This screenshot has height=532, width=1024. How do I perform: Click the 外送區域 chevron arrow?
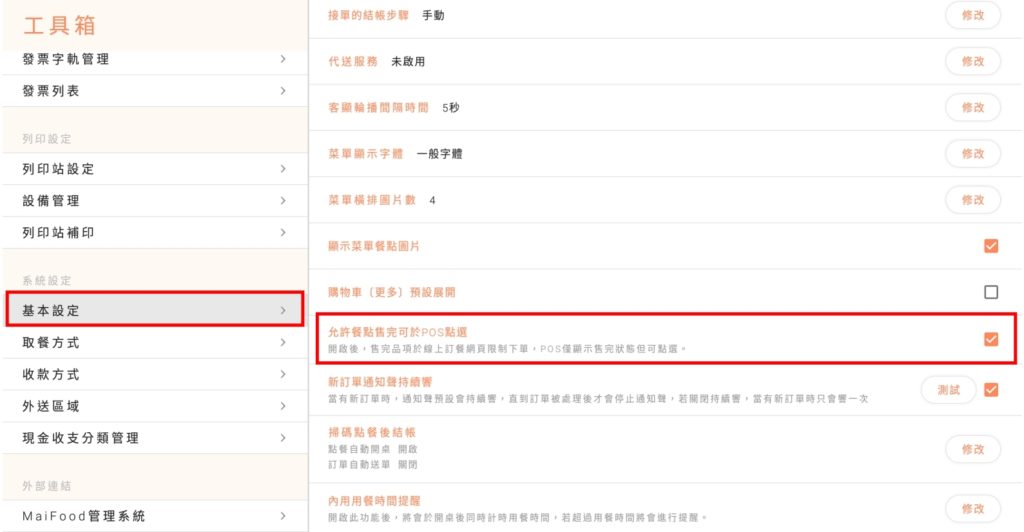click(283, 407)
